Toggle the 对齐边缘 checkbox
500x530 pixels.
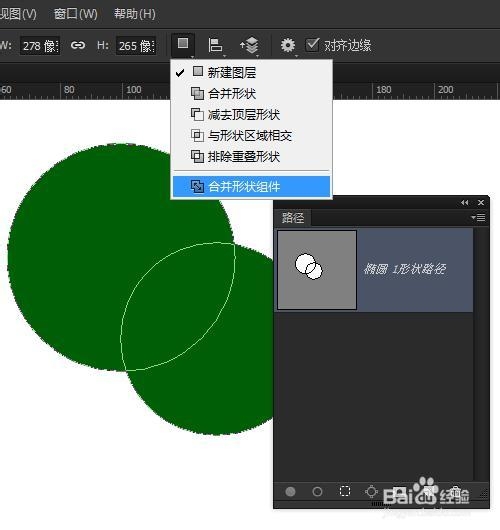312,45
